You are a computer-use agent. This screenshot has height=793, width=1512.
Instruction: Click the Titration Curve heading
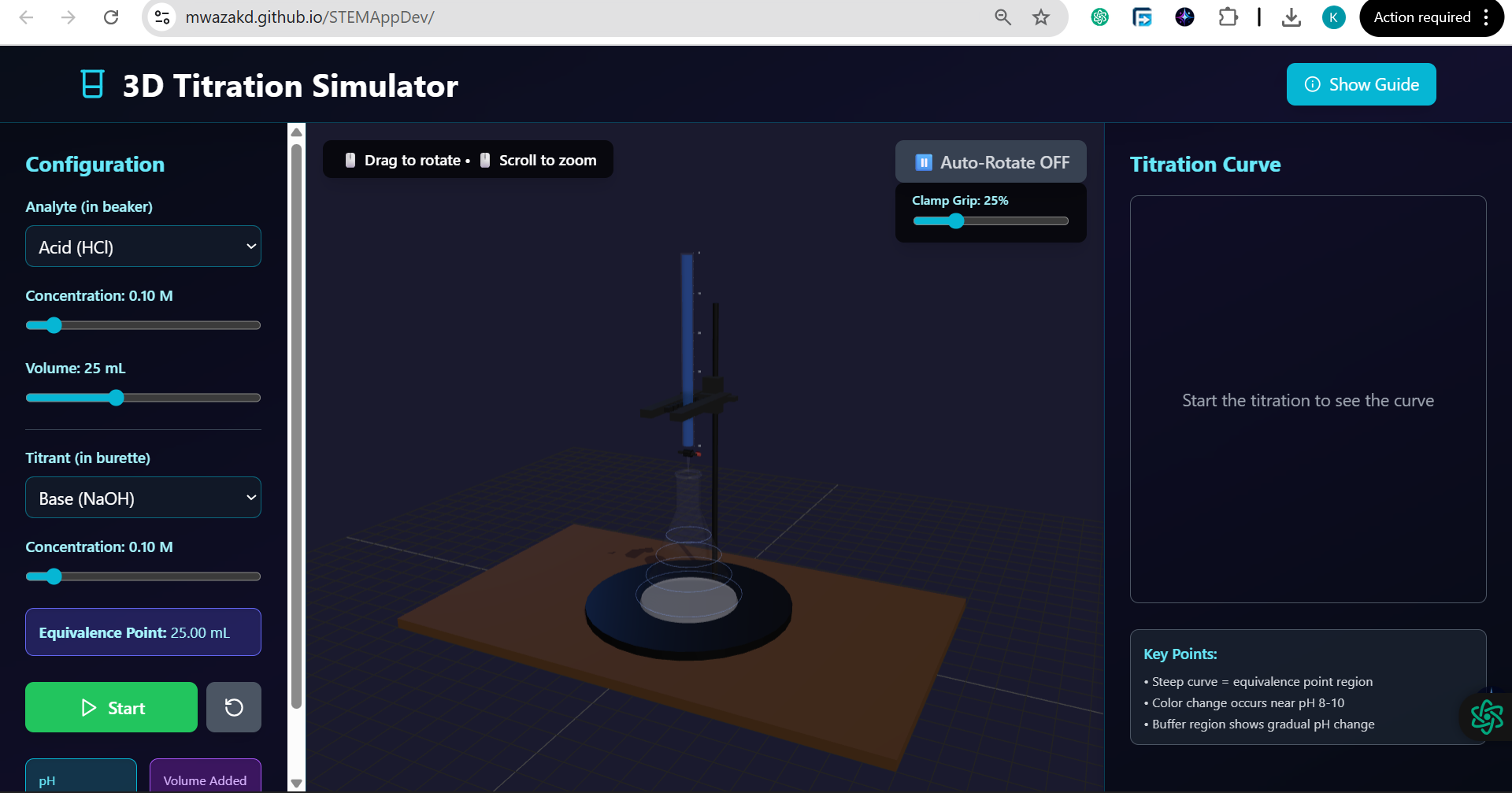(1205, 164)
